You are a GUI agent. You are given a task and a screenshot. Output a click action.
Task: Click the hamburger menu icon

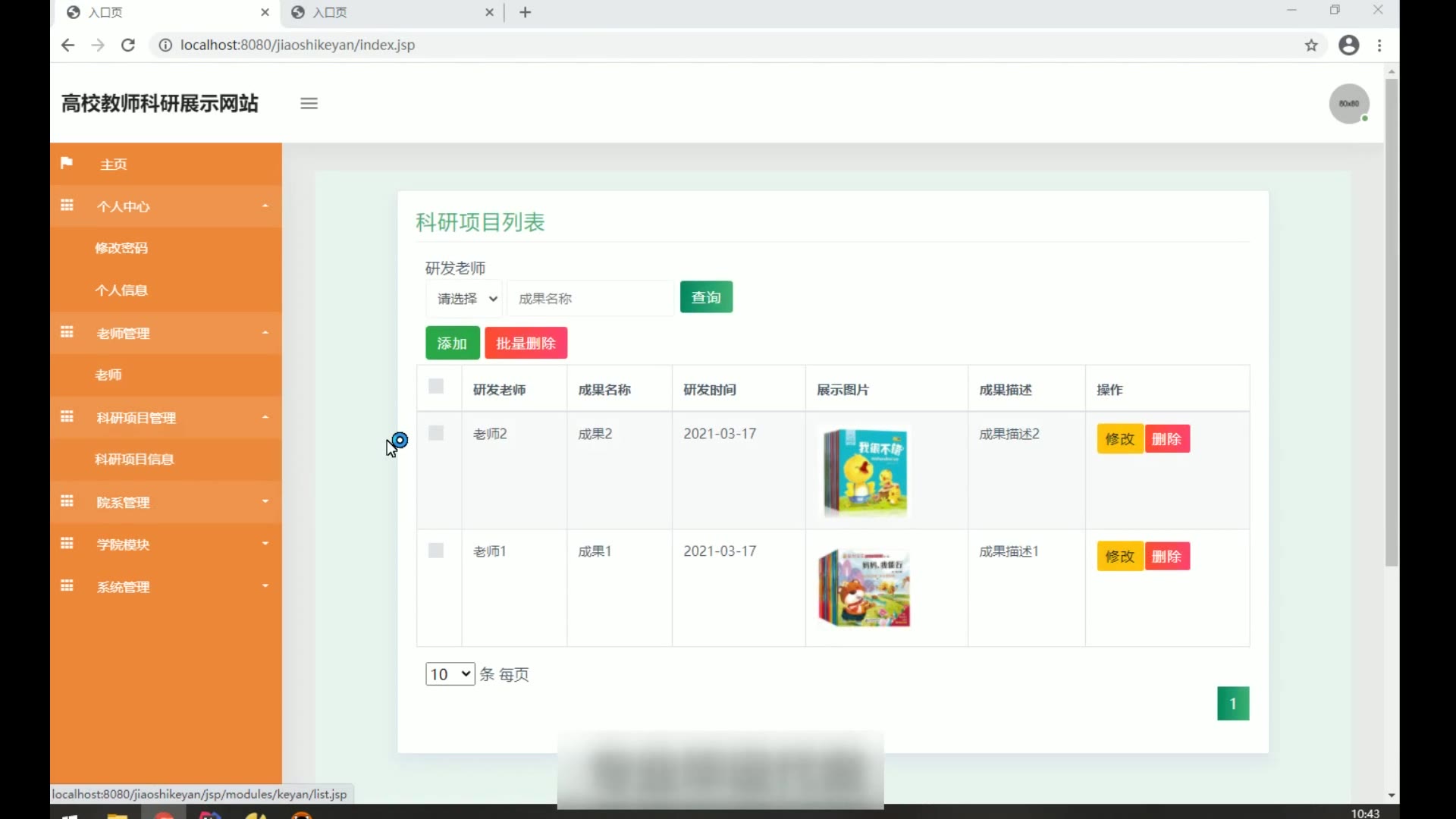click(x=309, y=103)
